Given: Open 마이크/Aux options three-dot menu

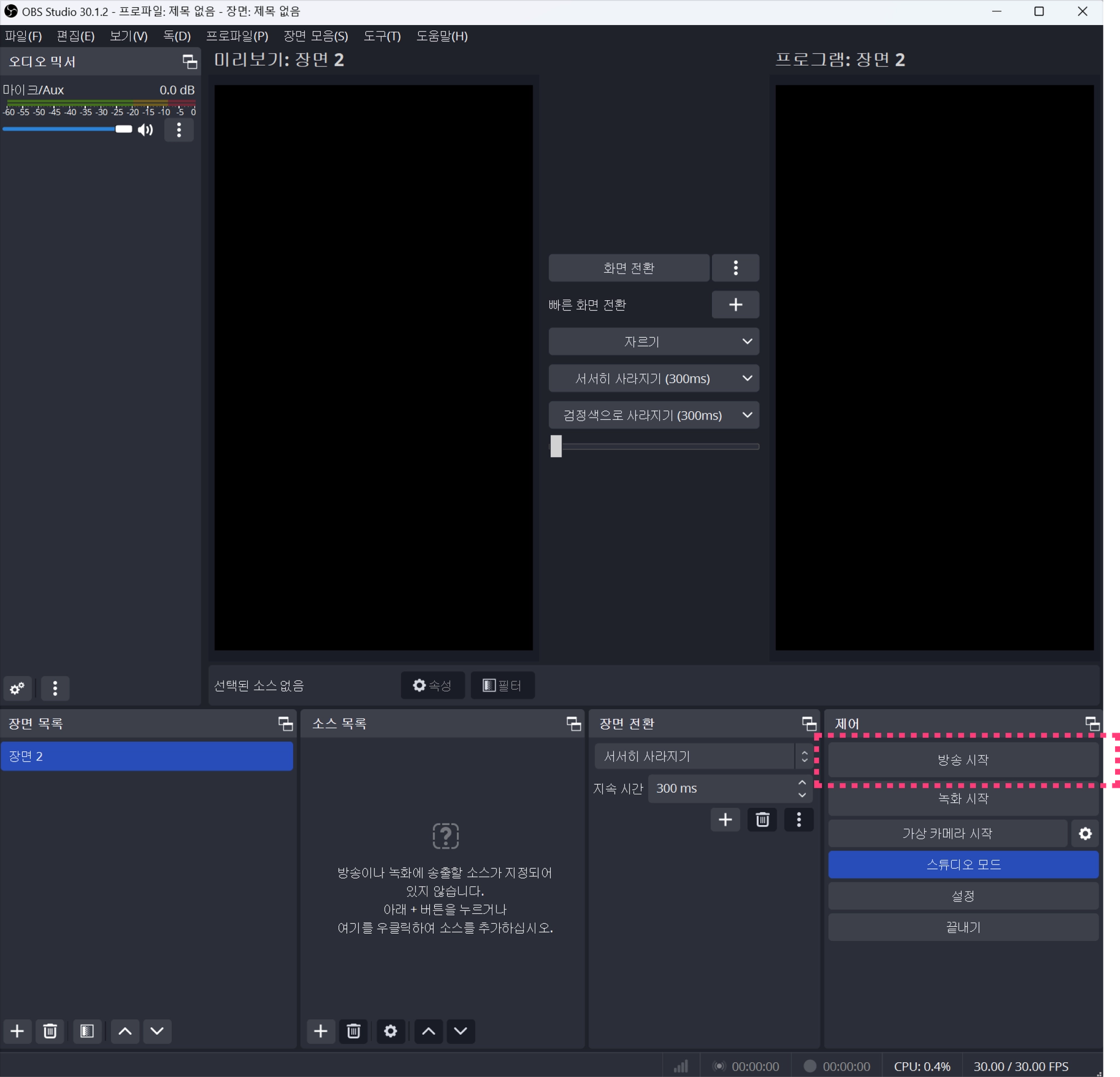Looking at the screenshot, I should pyautogui.click(x=179, y=130).
